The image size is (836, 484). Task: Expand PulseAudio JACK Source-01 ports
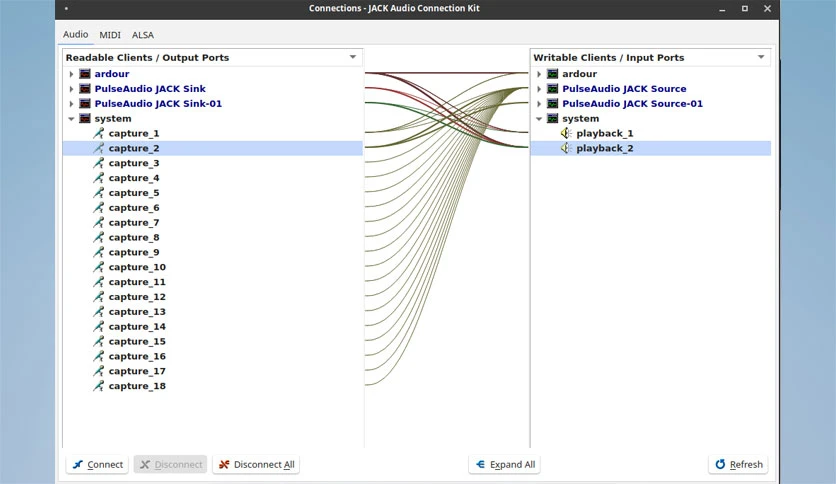pos(539,104)
